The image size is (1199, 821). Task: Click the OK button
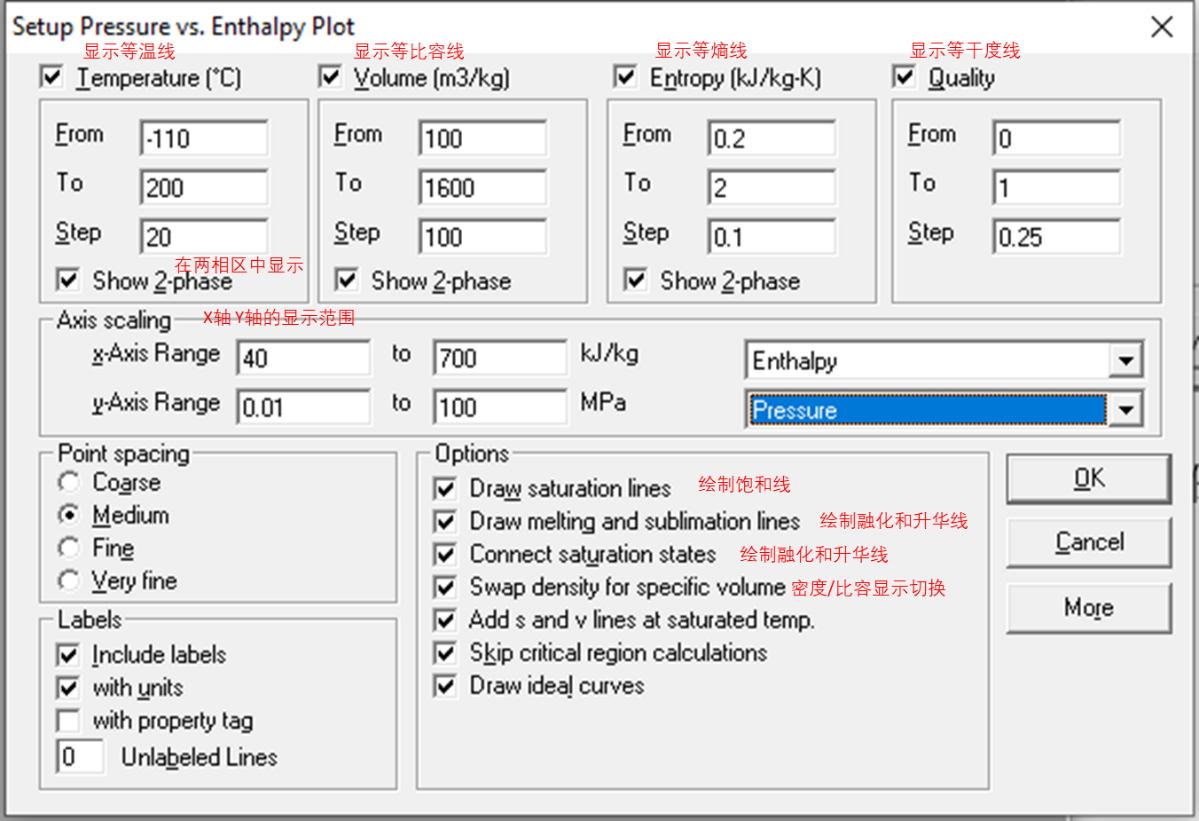click(x=1087, y=478)
